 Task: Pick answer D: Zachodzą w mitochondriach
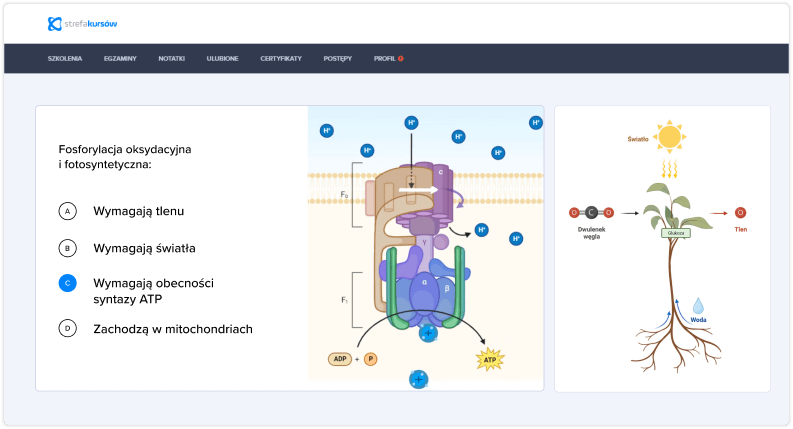[68, 328]
